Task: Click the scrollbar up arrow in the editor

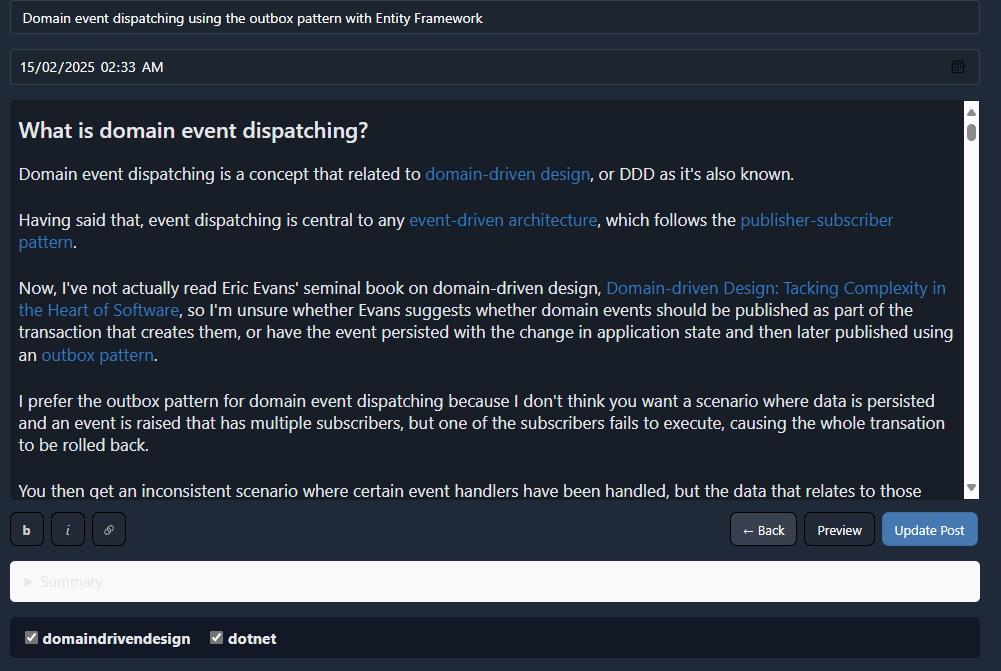Action: click(971, 112)
